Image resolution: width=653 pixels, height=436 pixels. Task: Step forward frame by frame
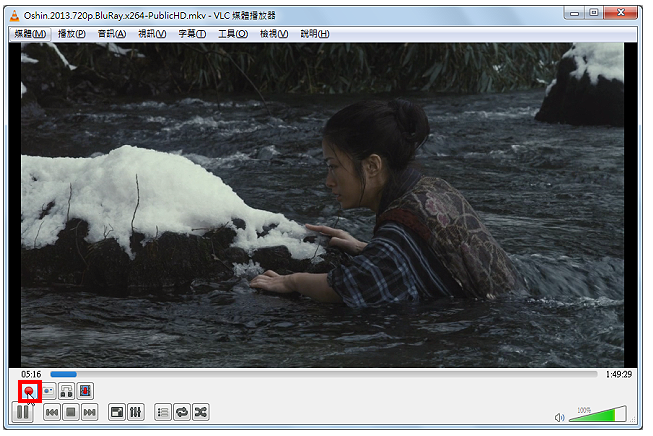click(85, 391)
